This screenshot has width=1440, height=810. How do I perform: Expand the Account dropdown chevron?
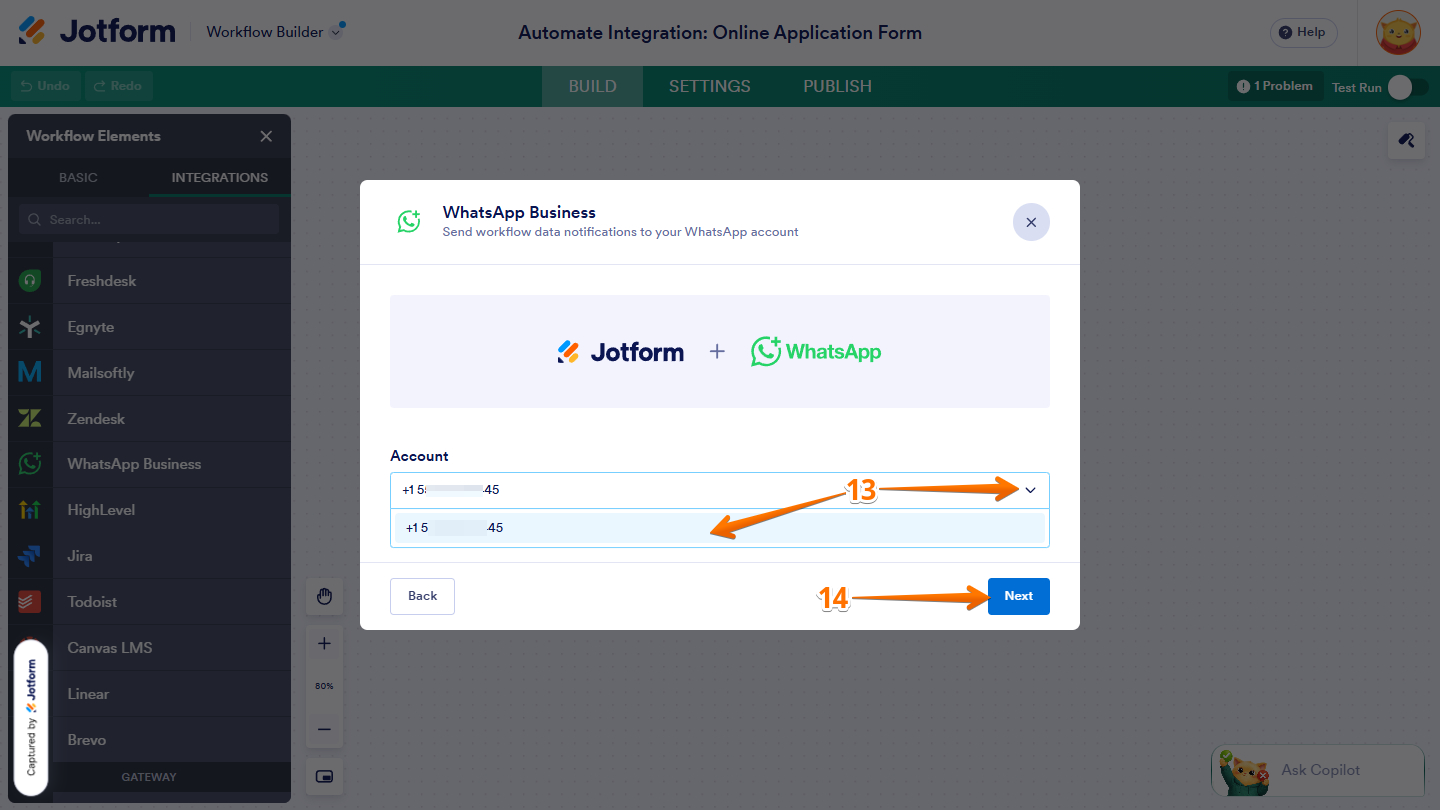(1030, 490)
